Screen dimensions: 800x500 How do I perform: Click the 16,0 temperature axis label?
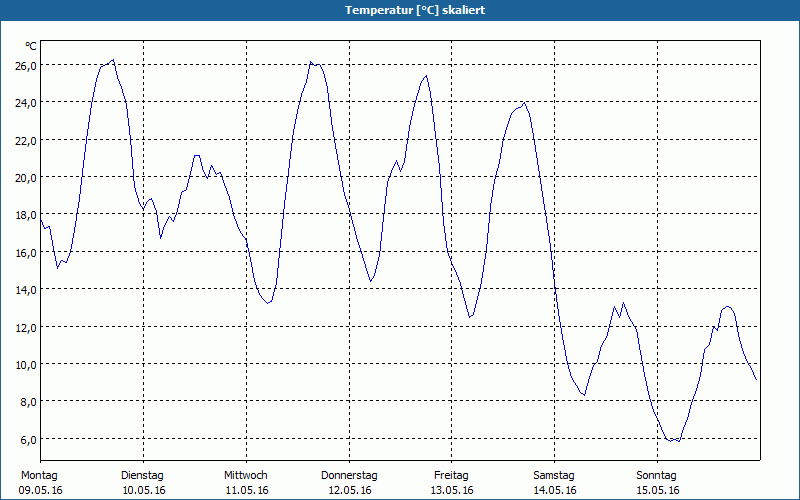tap(26, 252)
